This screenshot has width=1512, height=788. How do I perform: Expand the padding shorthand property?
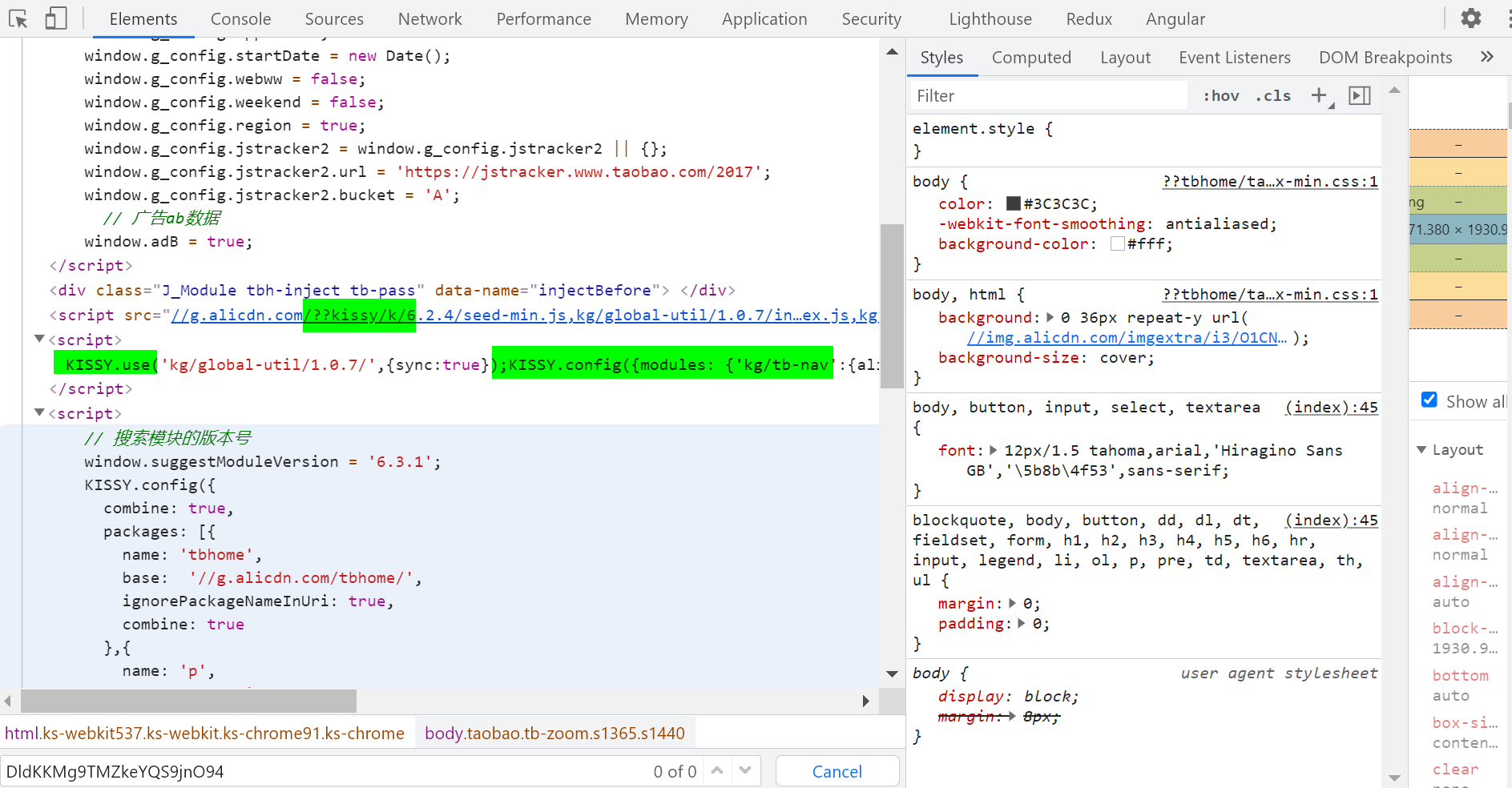(1022, 623)
